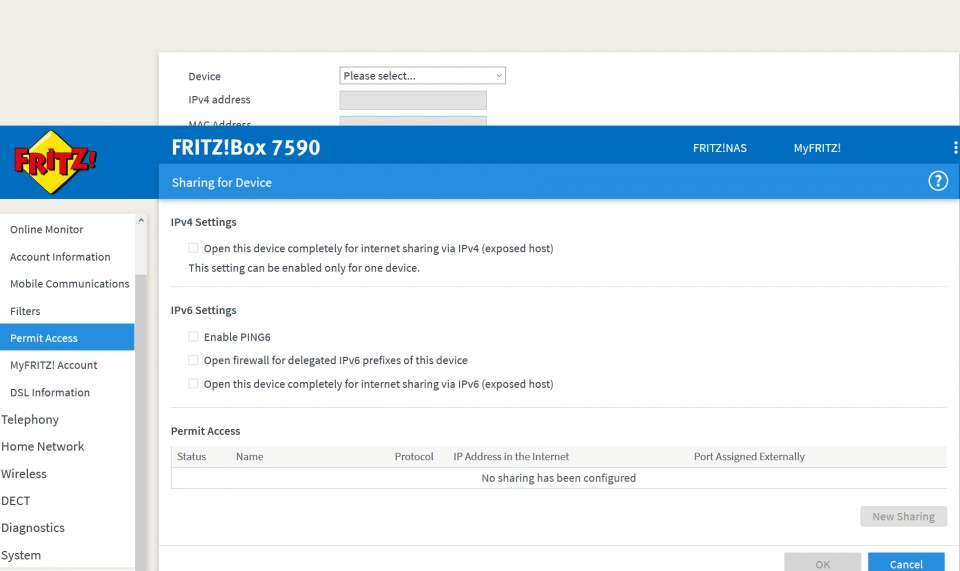Open Account Information in sidebar
The image size is (960, 571).
point(60,257)
